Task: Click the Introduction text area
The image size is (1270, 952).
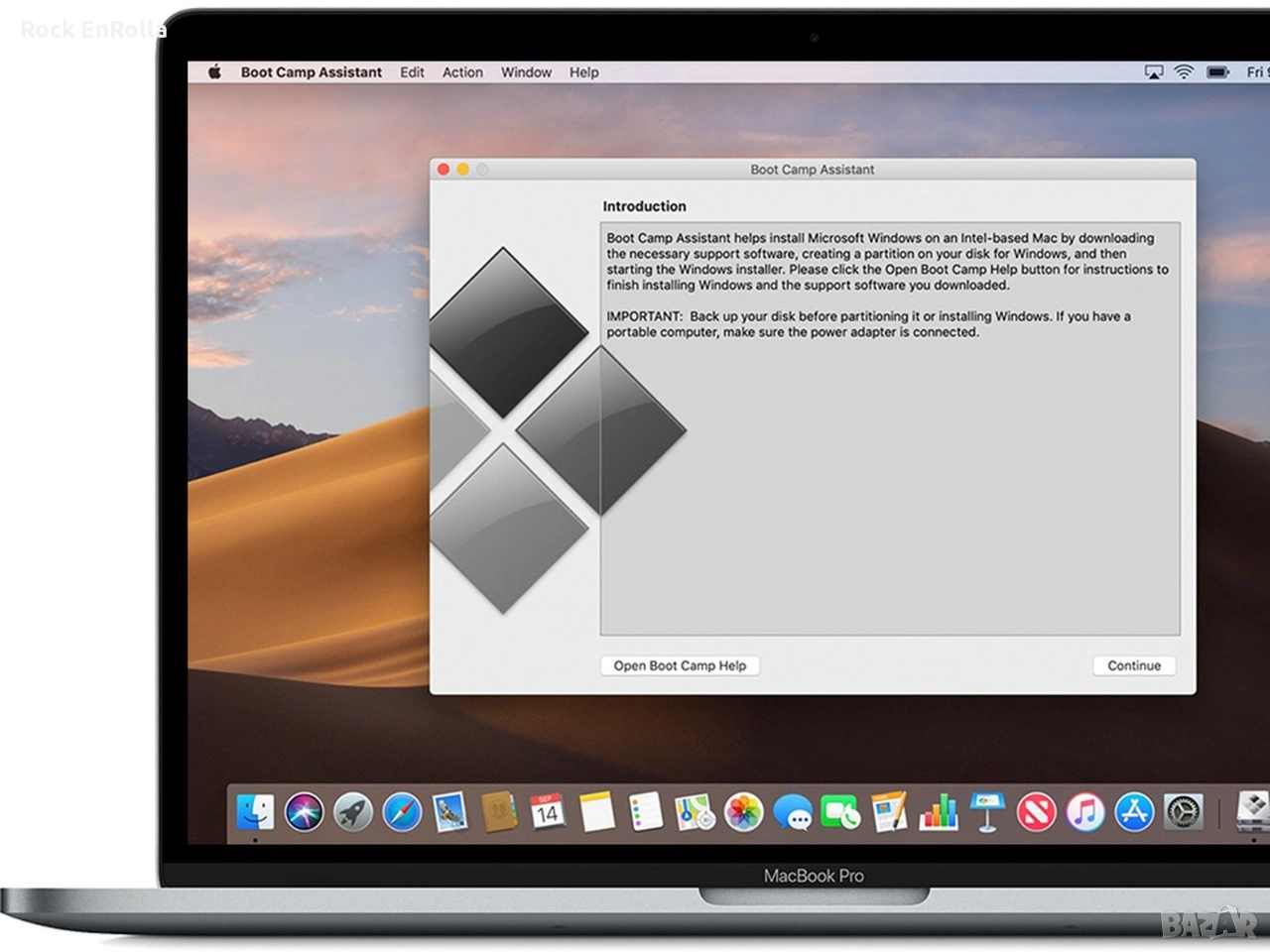Action: (890, 428)
